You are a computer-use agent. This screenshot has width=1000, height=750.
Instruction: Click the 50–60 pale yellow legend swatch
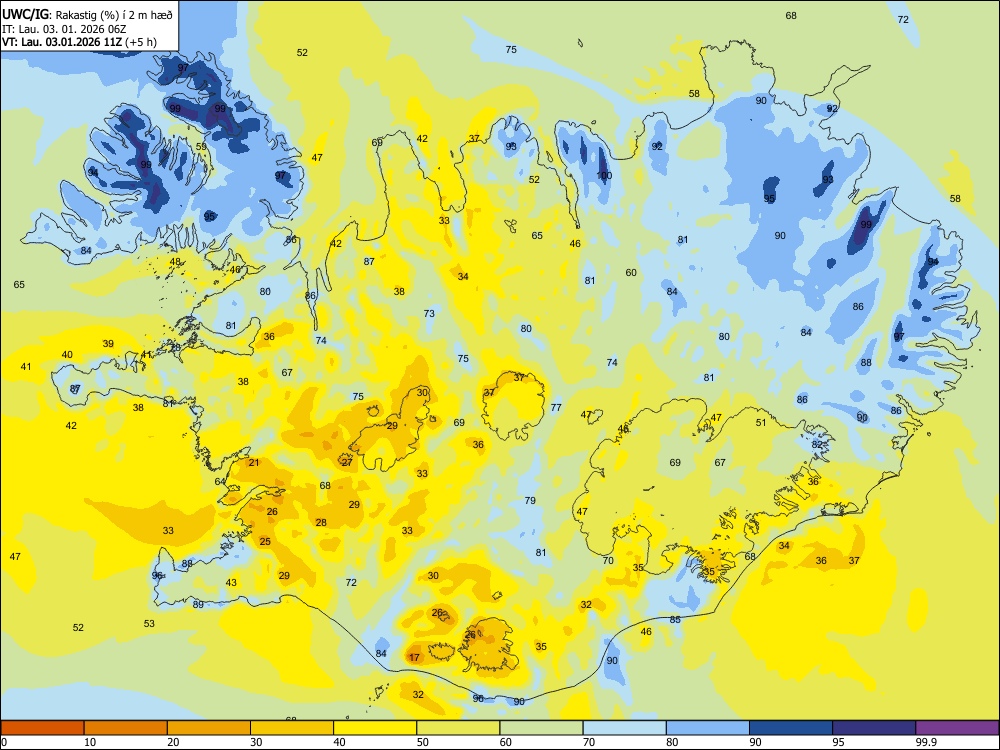click(x=458, y=728)
